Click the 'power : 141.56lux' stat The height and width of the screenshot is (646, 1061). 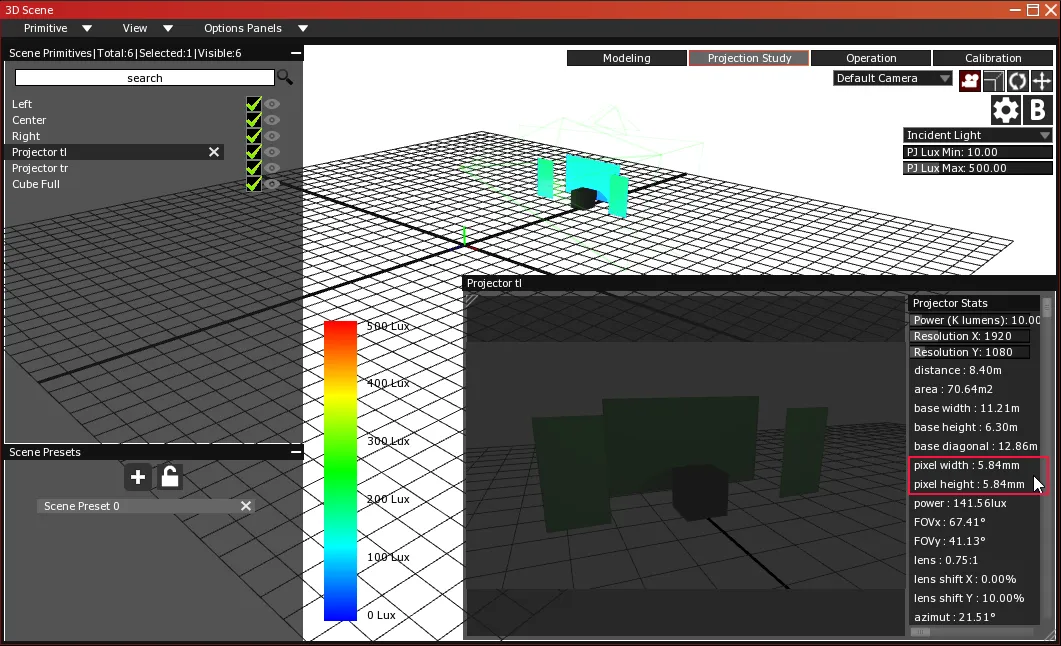pyautogui.click(x=960, y=503)
